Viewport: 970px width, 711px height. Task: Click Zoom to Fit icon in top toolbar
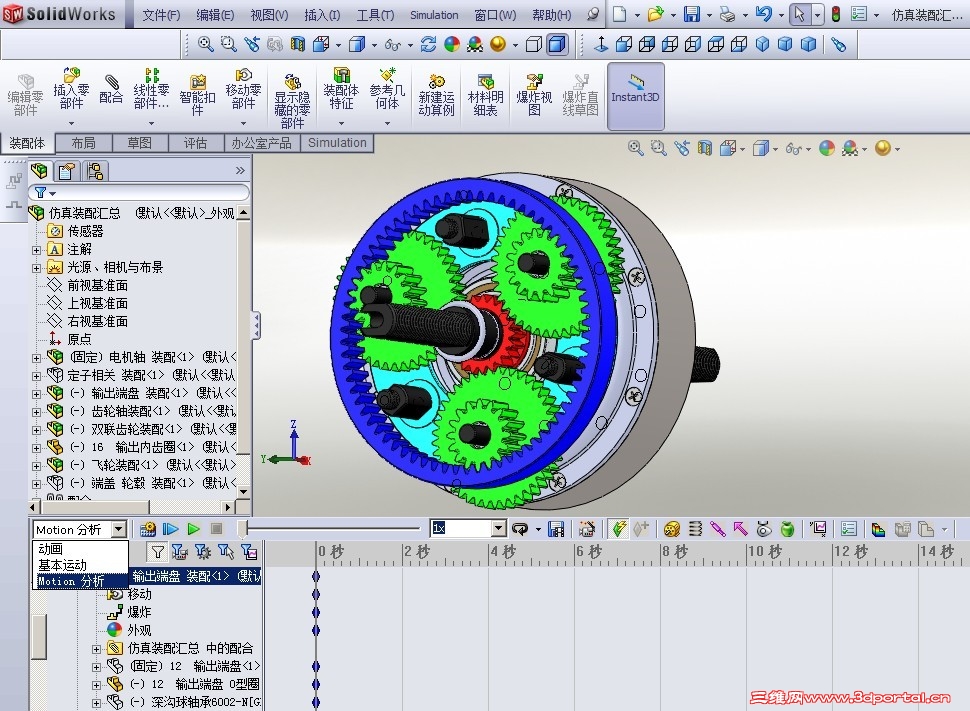pos(205,44)
